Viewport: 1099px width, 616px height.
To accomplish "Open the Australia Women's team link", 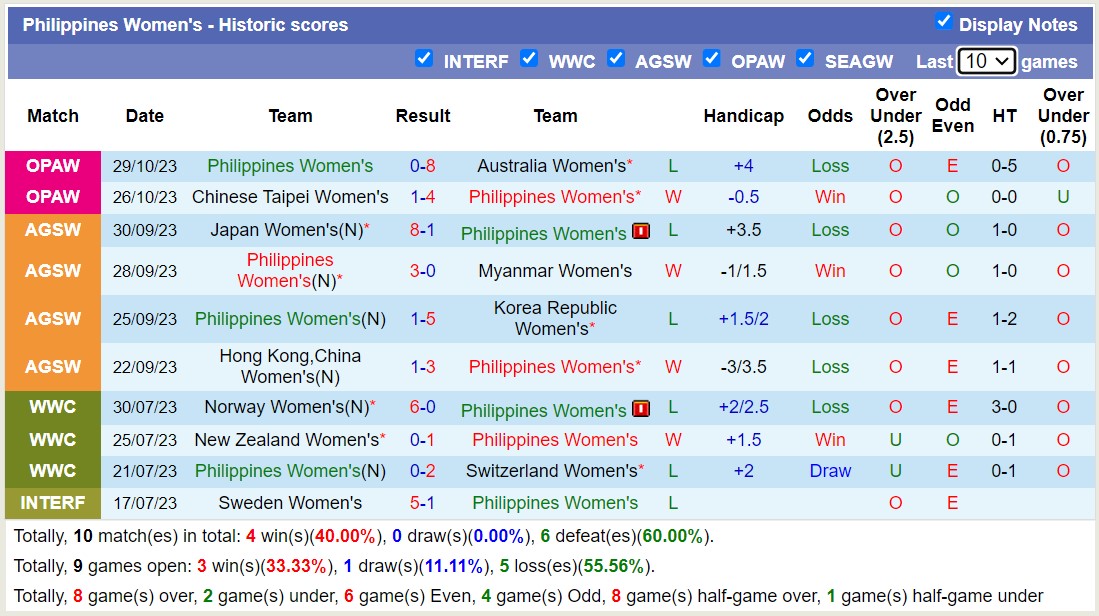I will (x=551, y=166).
